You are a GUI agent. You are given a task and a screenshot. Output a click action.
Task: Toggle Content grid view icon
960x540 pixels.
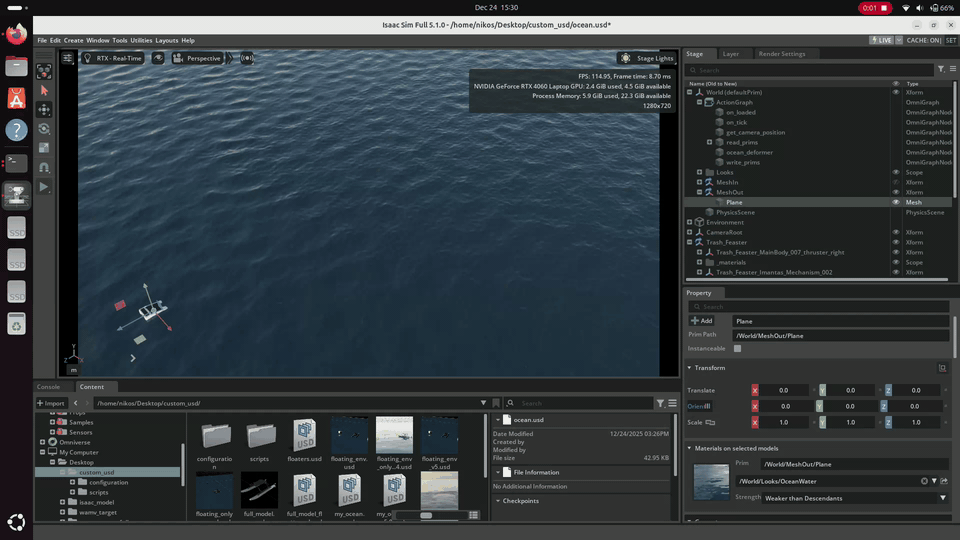(473, 516)
